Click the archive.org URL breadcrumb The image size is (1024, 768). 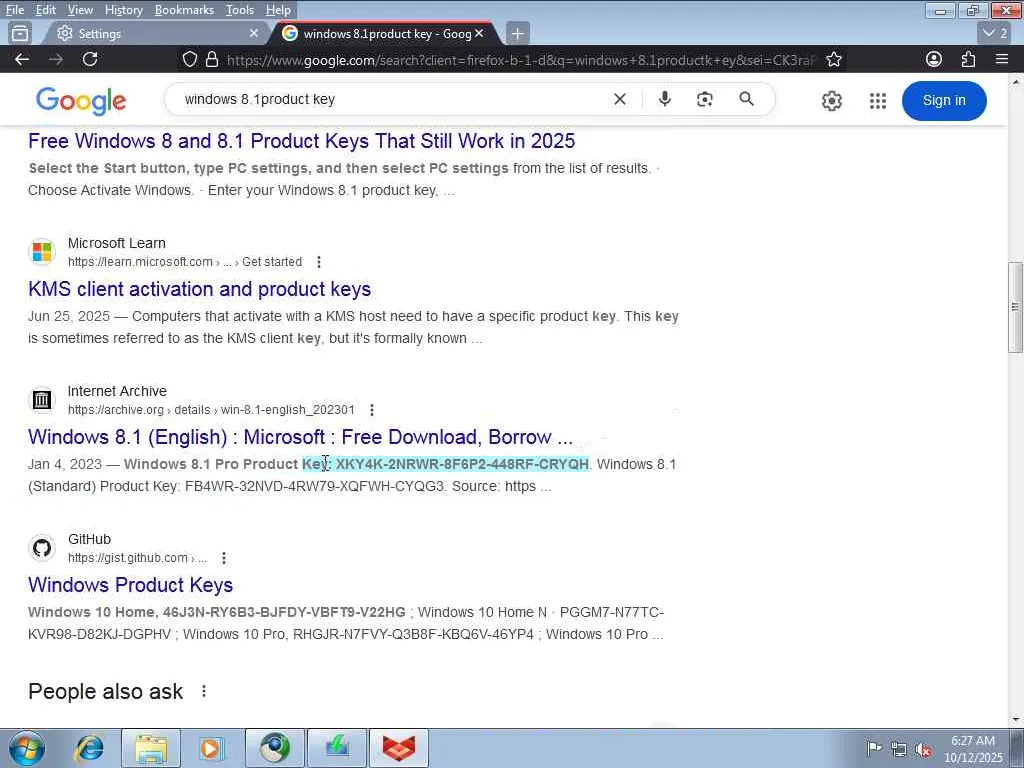[212, 410]
